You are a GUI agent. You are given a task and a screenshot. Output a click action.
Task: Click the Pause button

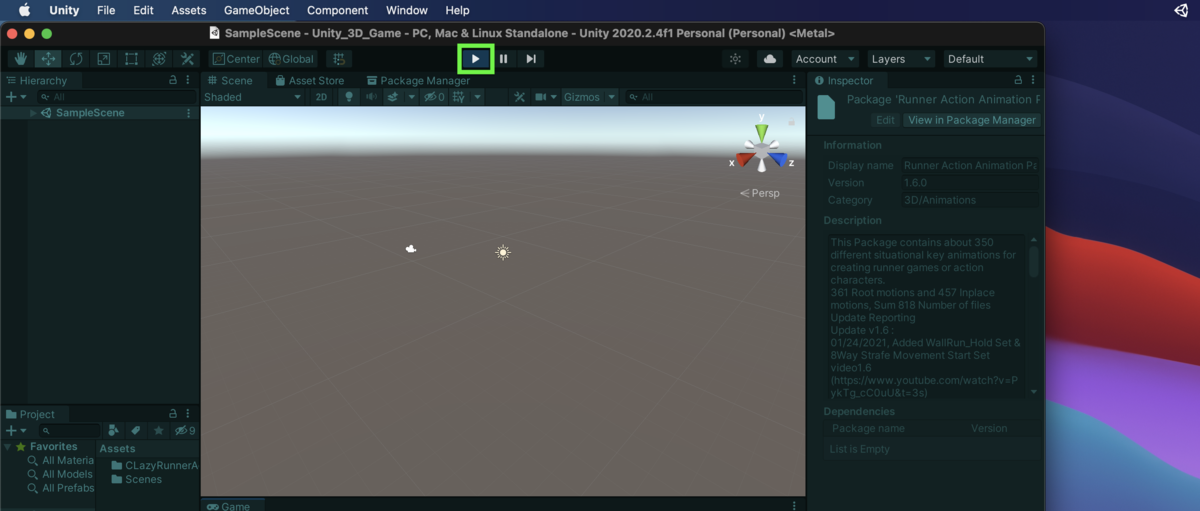pos(504,59)
